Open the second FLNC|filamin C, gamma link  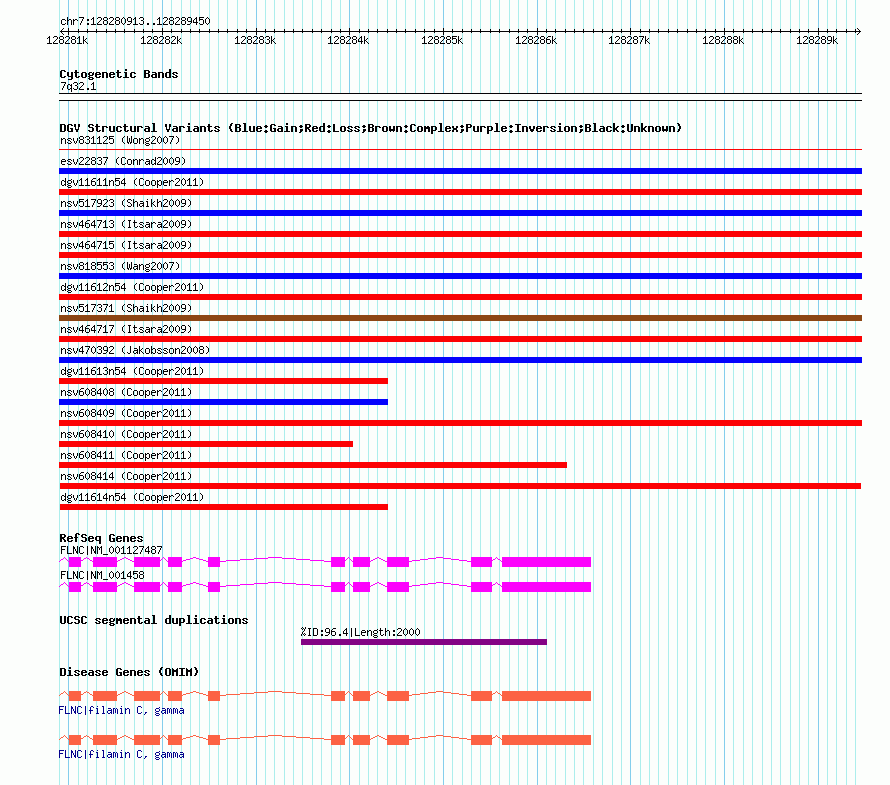click(121, 754)
